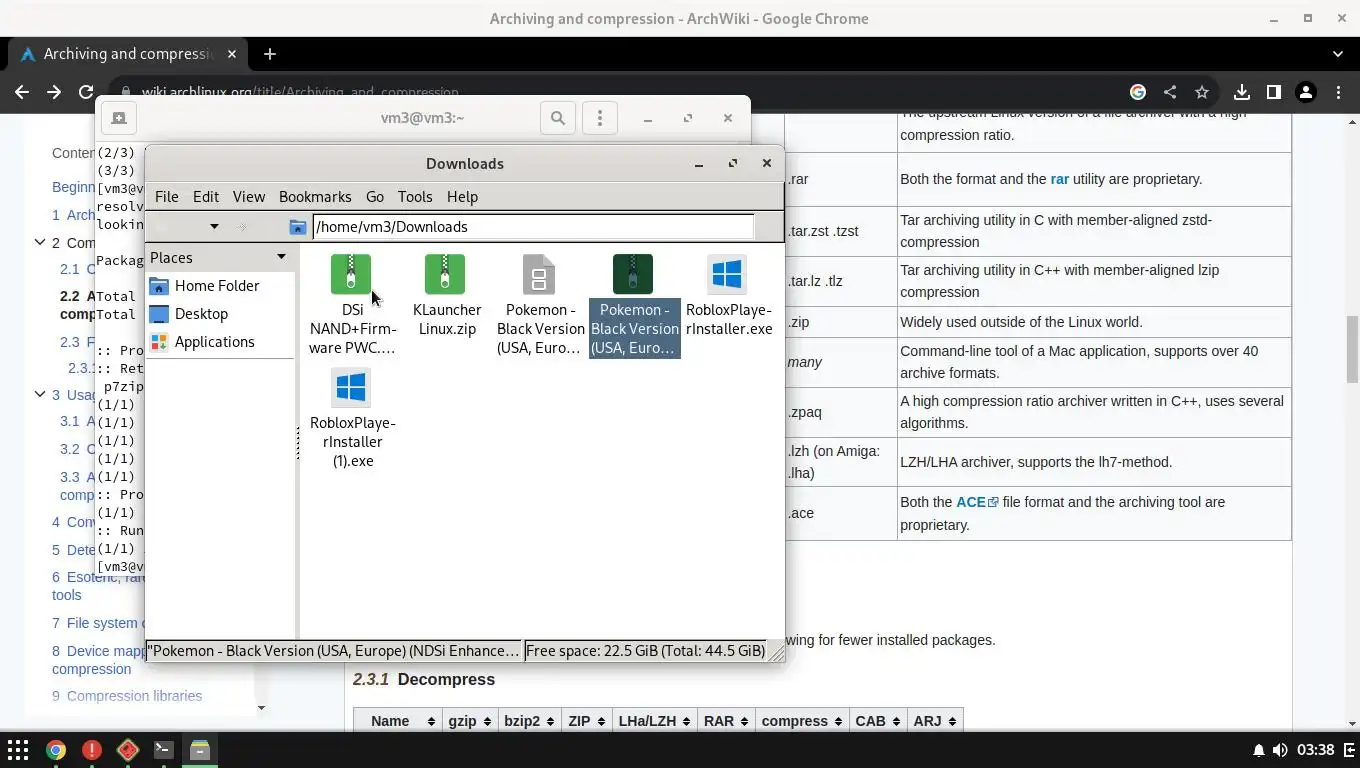Open Chrome profile avatar
This screenshot has height=768, width=1360.
tap(1305, 92)
